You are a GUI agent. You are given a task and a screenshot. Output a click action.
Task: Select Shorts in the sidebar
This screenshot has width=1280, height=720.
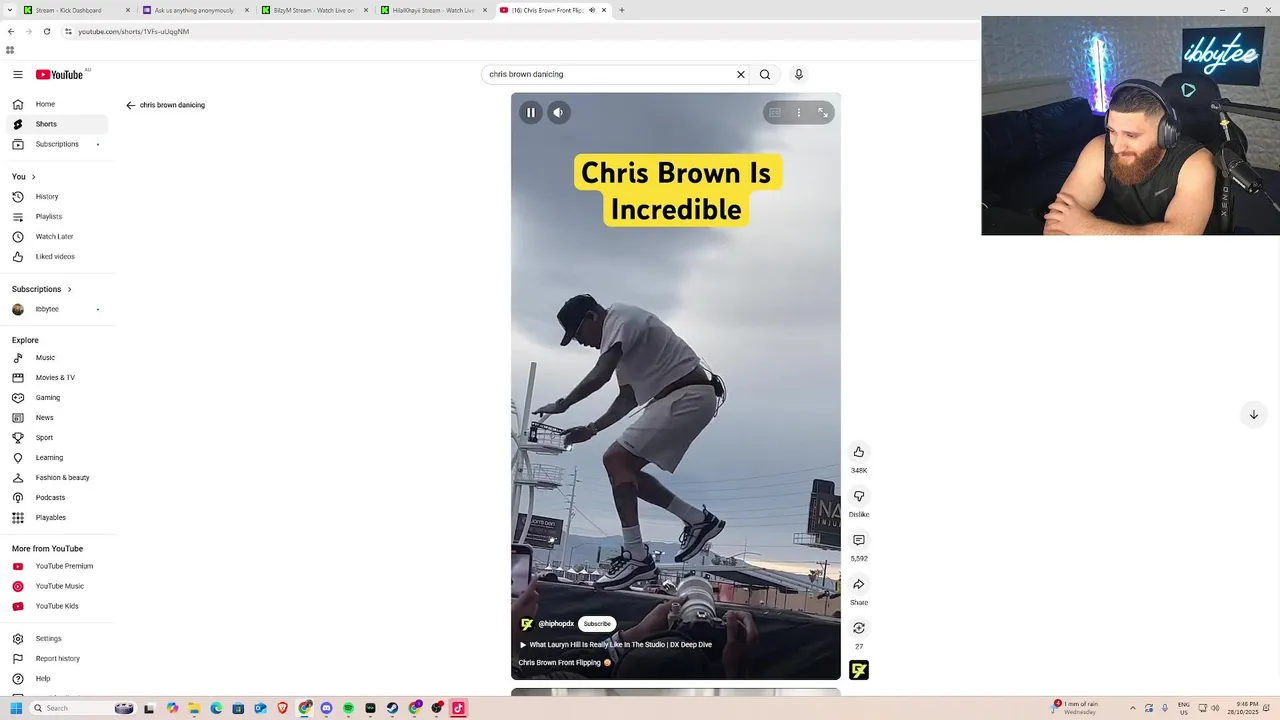pyautogui.click(x=57, y=124)
